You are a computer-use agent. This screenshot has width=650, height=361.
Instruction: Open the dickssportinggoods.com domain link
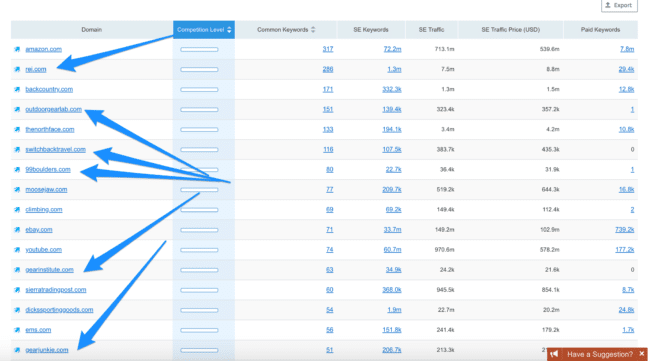[x=59, y=310]
